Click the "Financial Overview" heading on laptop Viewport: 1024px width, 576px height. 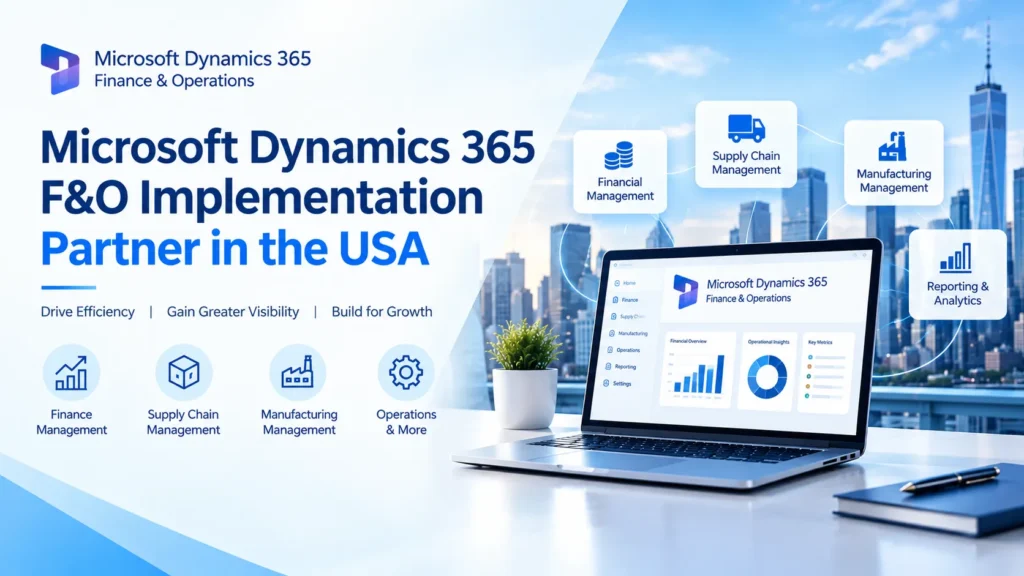point(688,341)
